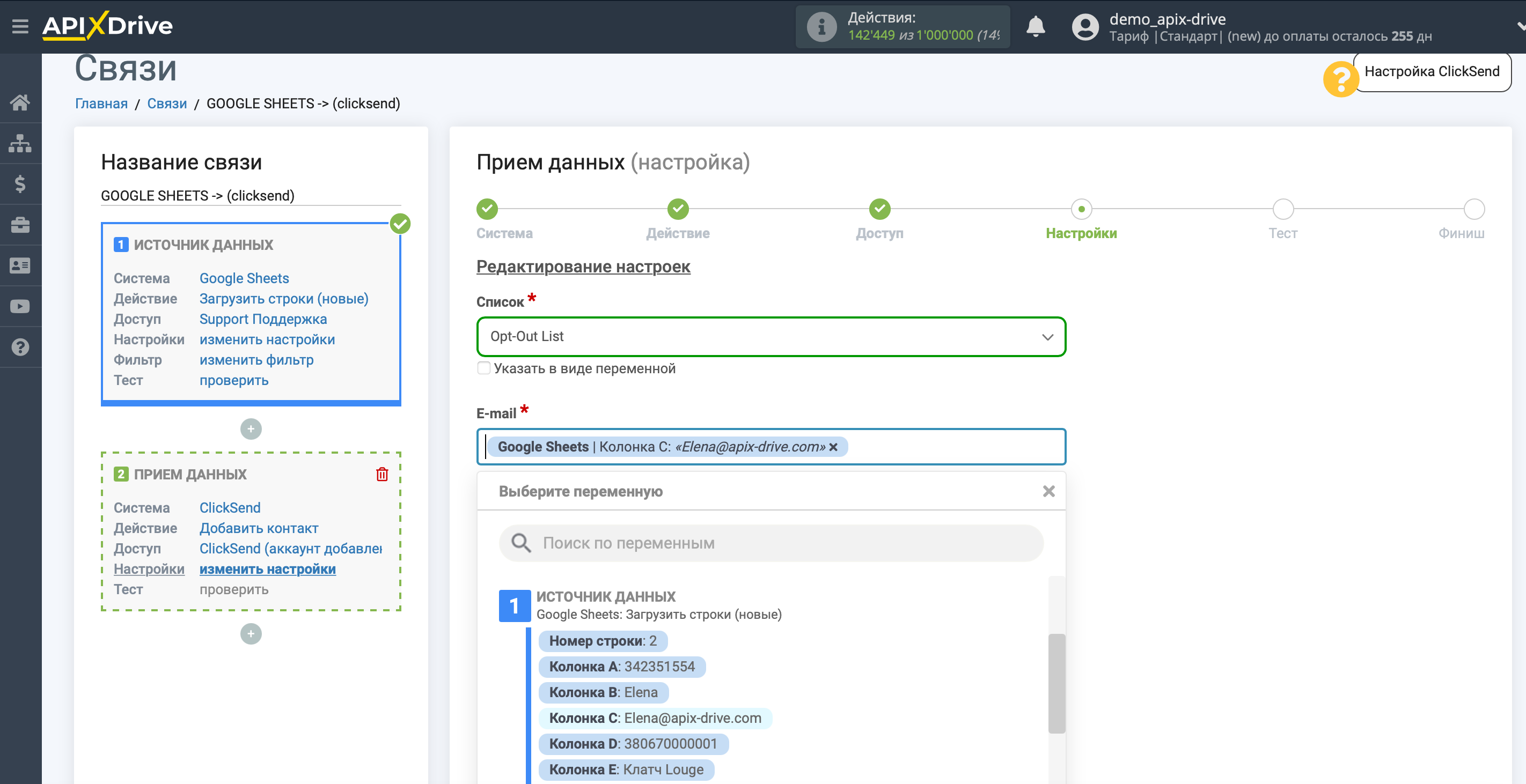Toggle 'Указать в виде переменной' checkbox
The image size is (1526, 784).
[x=483, y=368]
